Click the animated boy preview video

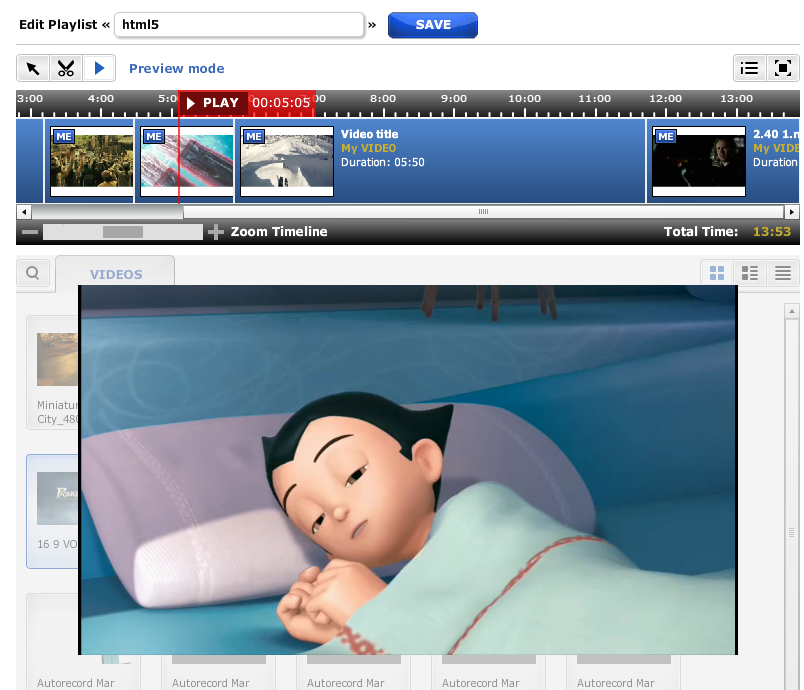408,470
